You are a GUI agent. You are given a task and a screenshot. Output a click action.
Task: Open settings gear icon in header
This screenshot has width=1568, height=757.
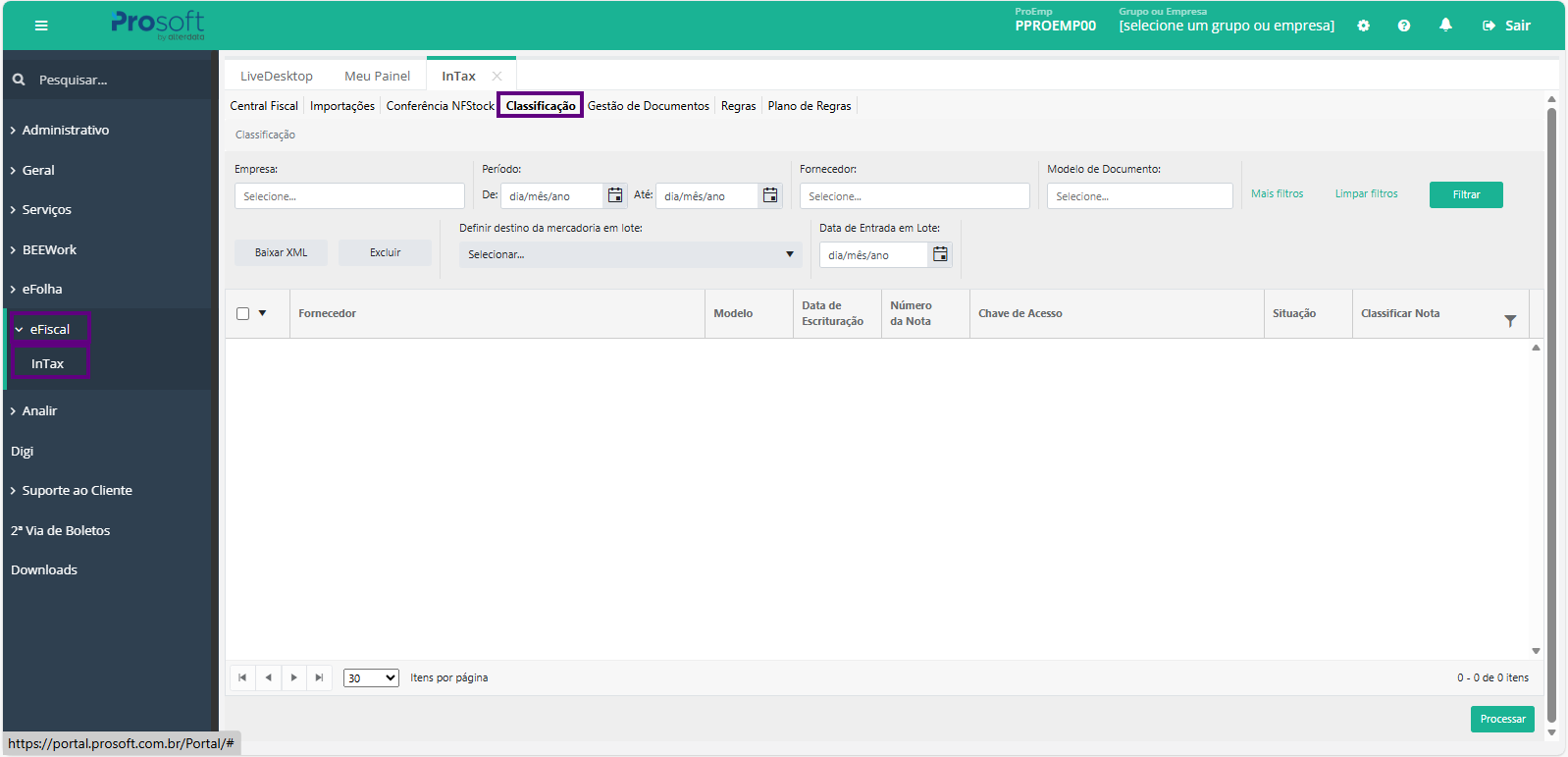[1363, 26]
